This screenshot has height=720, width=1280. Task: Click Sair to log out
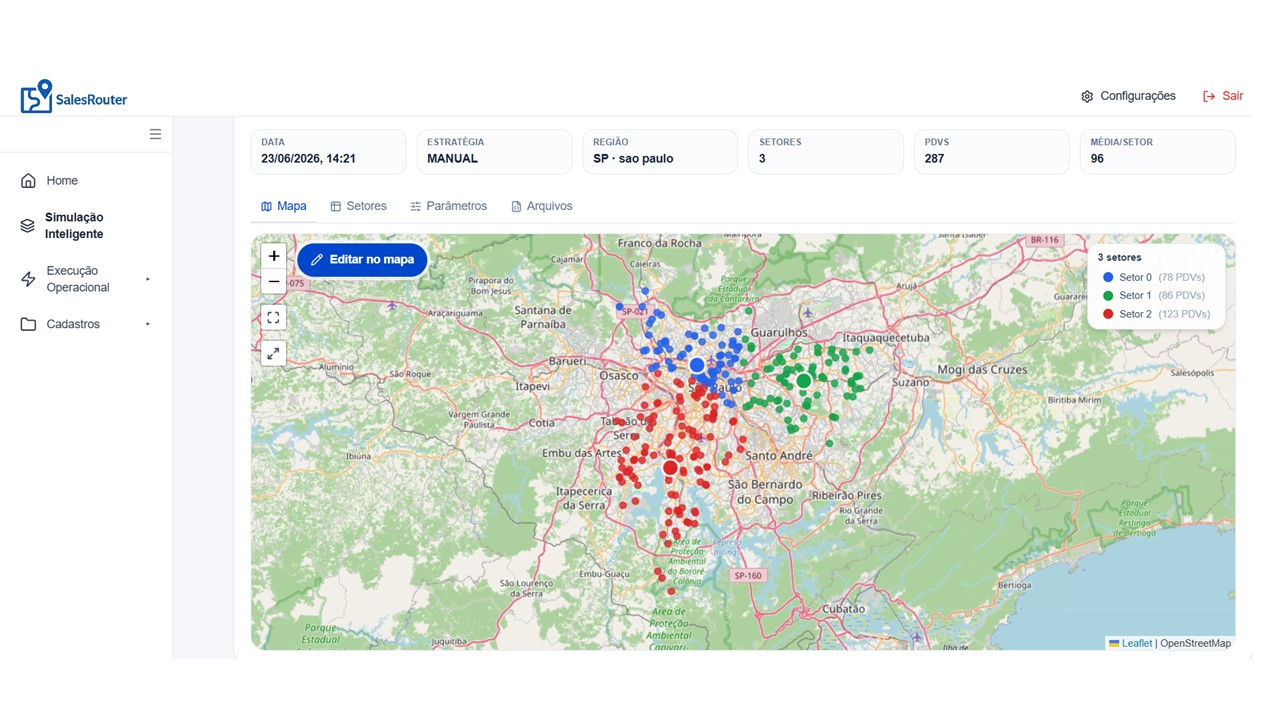tap(1223, 96)
